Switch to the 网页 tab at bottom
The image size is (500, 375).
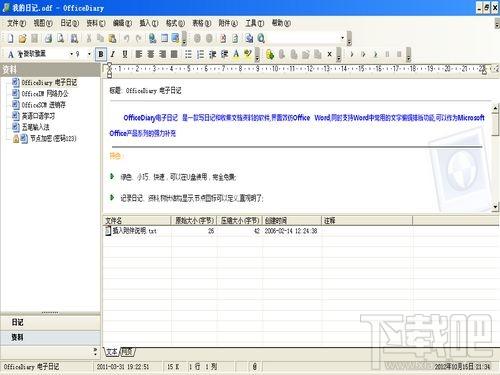coord(127,351)
